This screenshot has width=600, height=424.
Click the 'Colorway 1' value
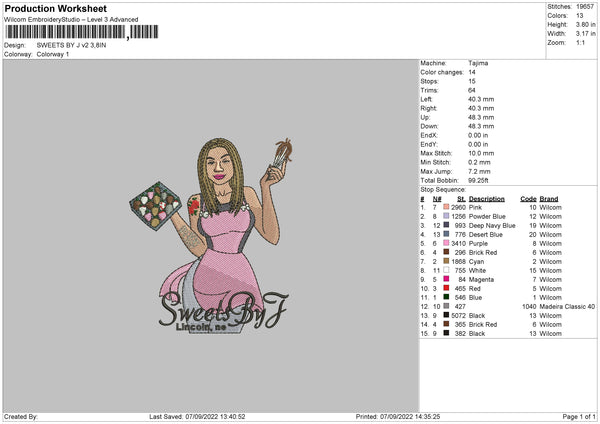click(x=53, y=54)
